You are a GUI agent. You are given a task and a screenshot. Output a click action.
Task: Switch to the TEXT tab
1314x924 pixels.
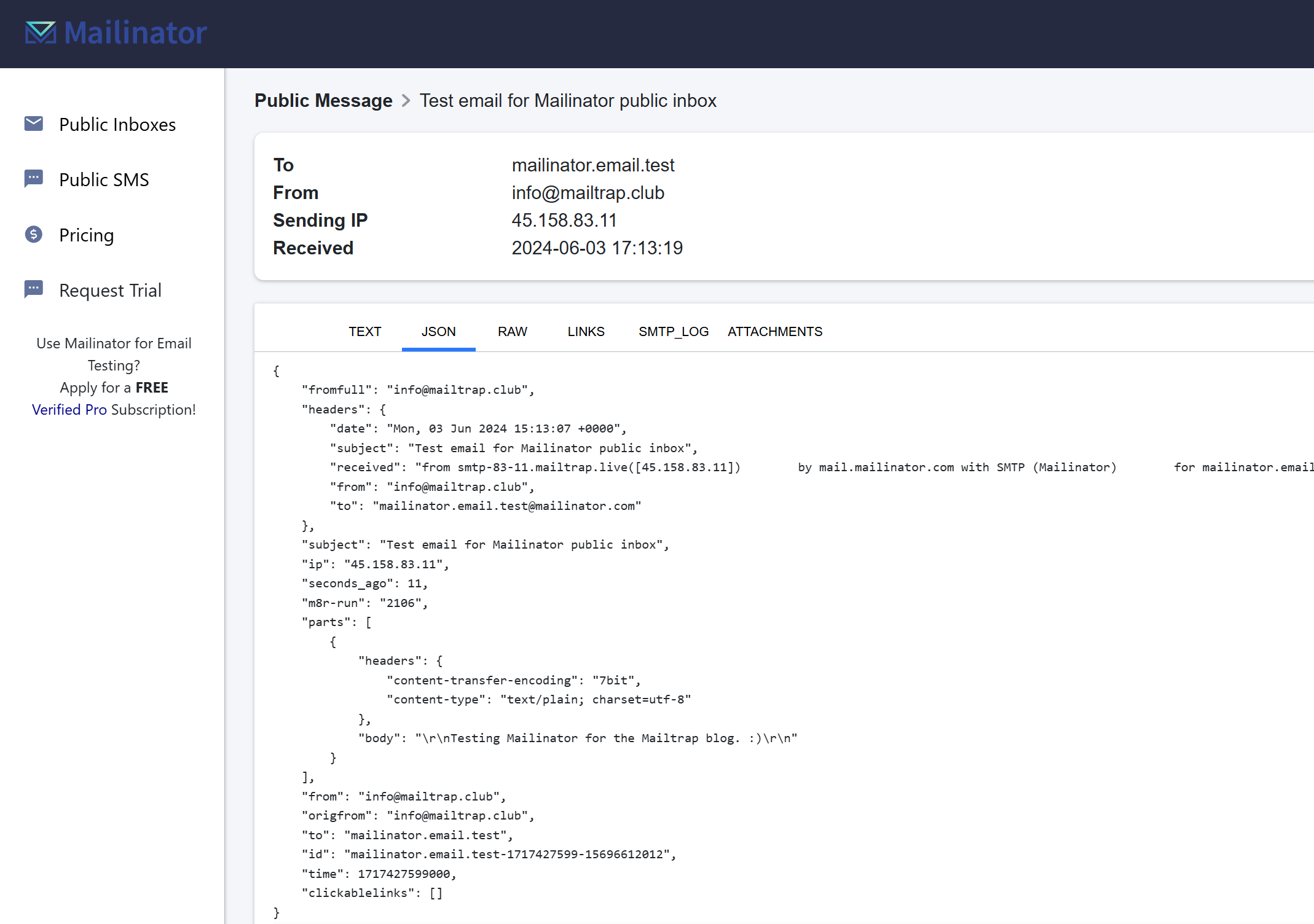point(365,332)
